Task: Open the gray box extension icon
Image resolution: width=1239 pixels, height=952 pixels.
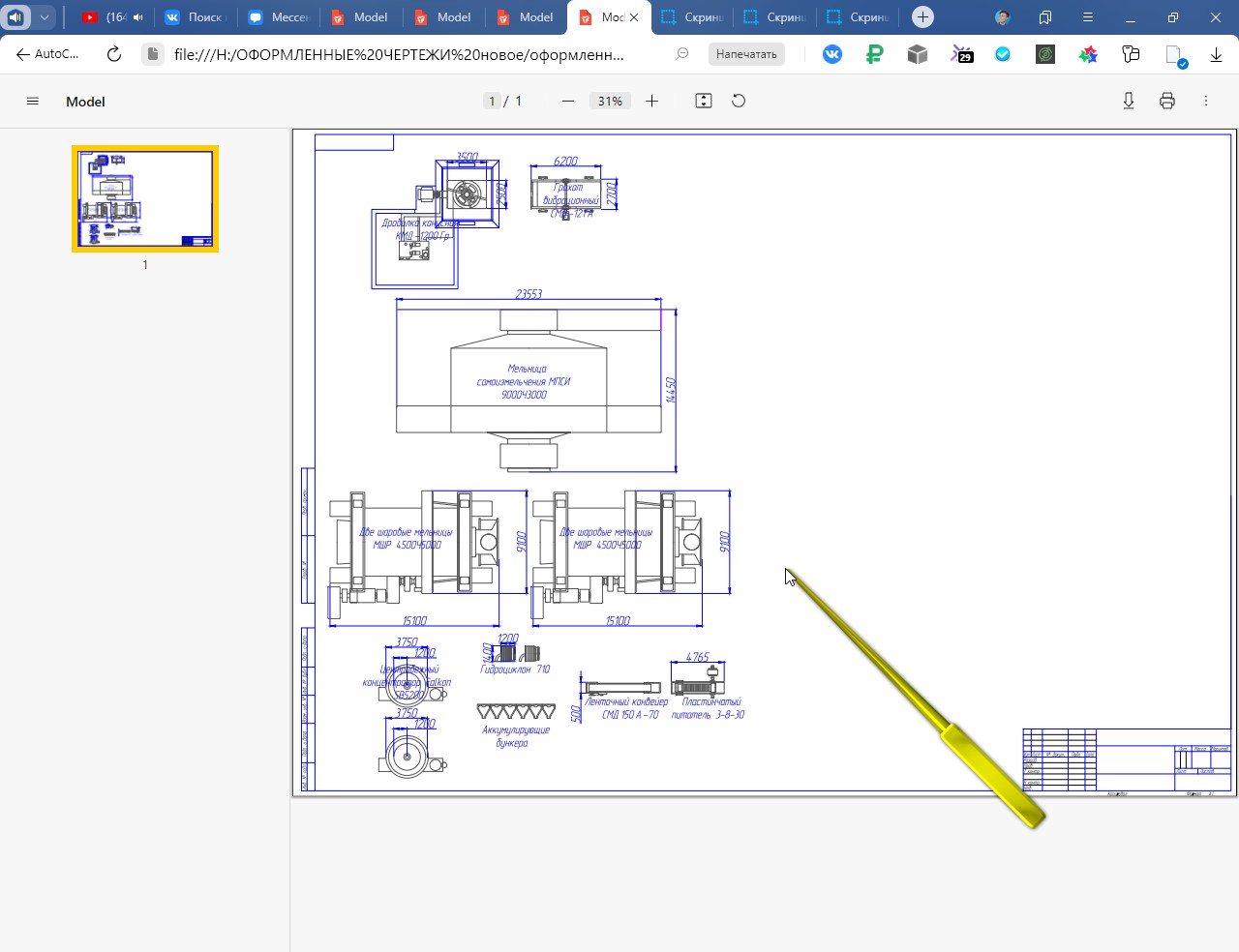Action: point(918,54)
